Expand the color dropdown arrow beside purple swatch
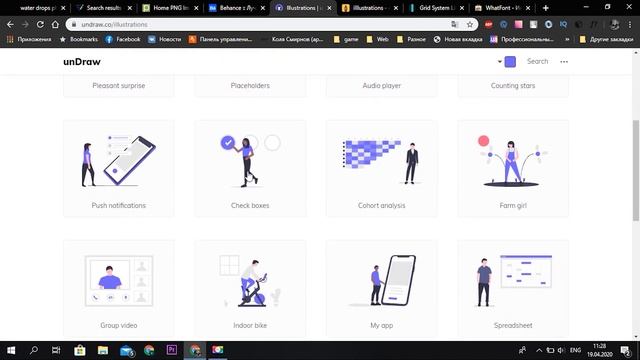Image resolution: width=640 pixels, height=360 pixels. [500, 62]
